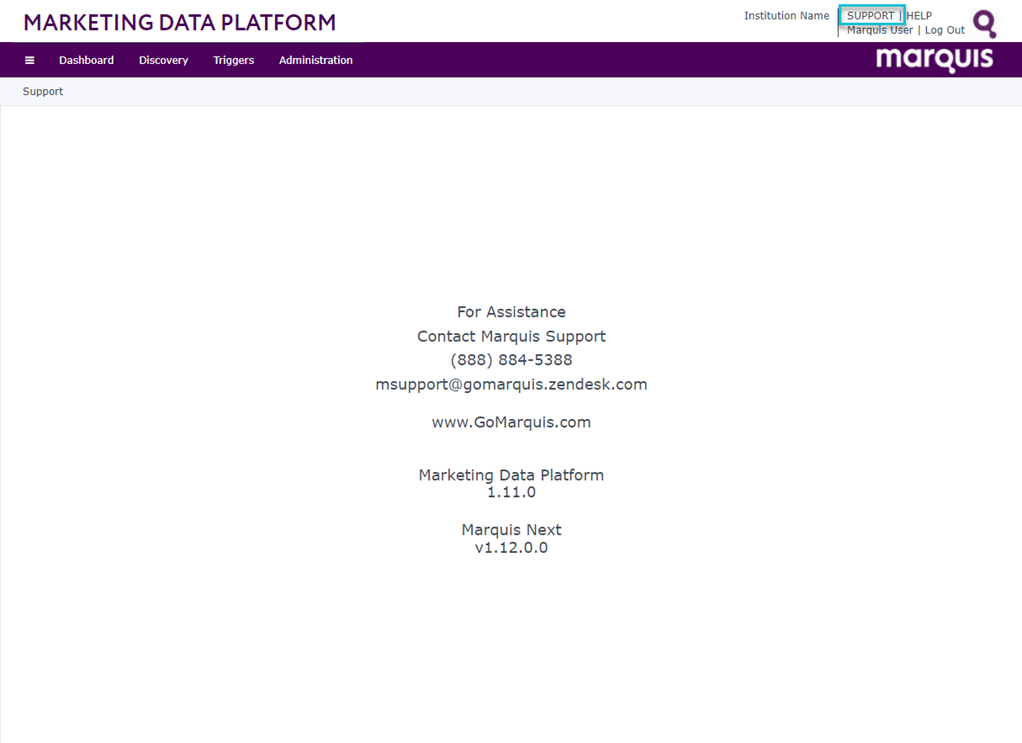
Task: Click the HELP link
Action: [919, 16]
